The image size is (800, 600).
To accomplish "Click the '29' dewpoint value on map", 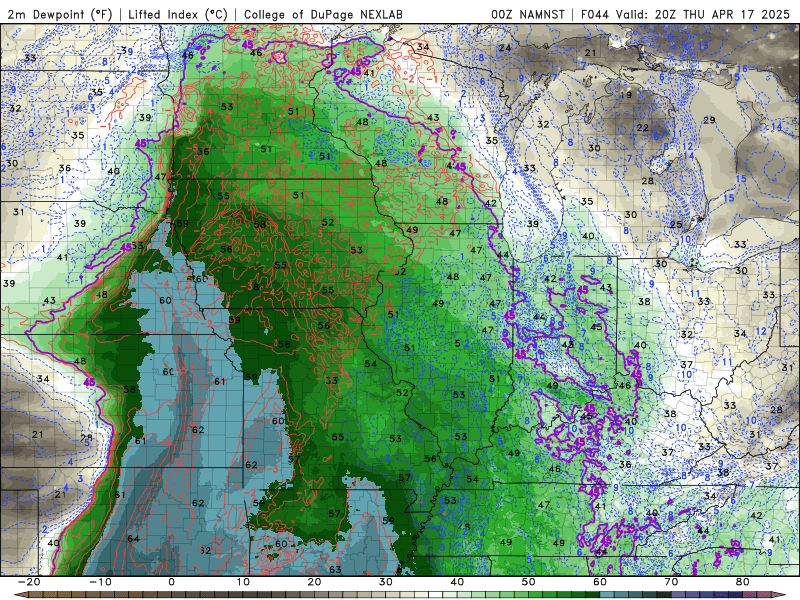I will [x=709, y=120].
